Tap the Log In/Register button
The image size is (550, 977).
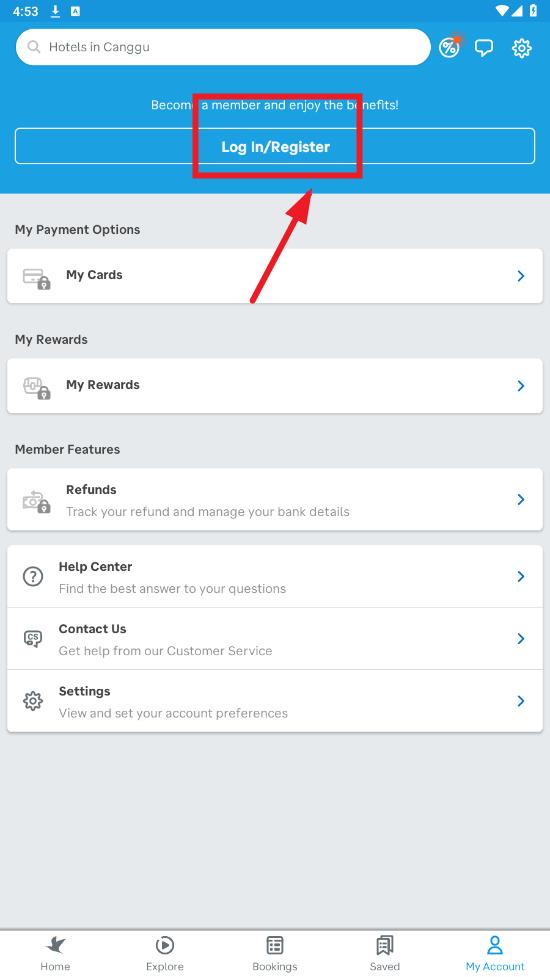pyautogui.click(x=275, y=146)
